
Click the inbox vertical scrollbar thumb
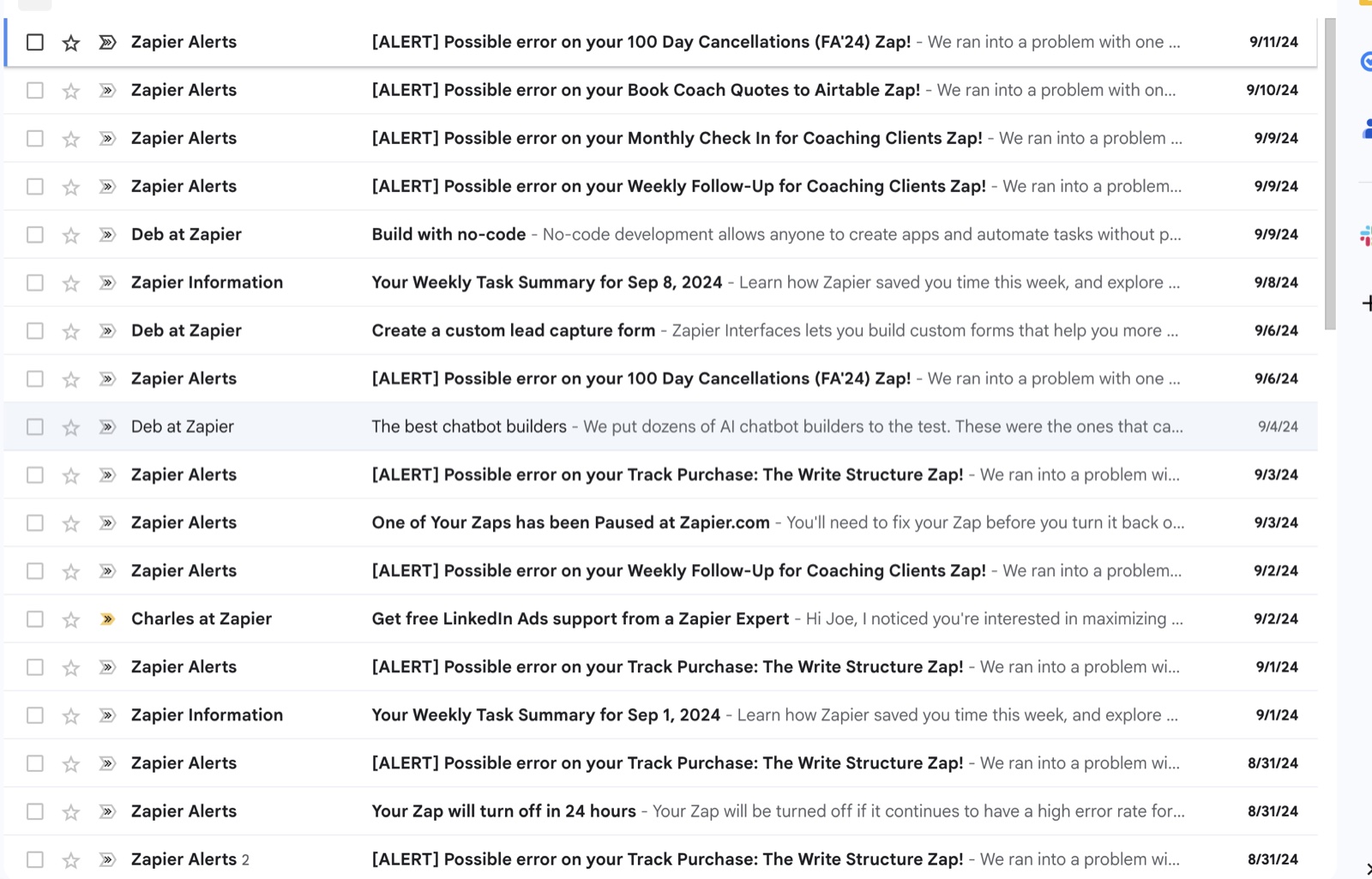click(1330, 174)
